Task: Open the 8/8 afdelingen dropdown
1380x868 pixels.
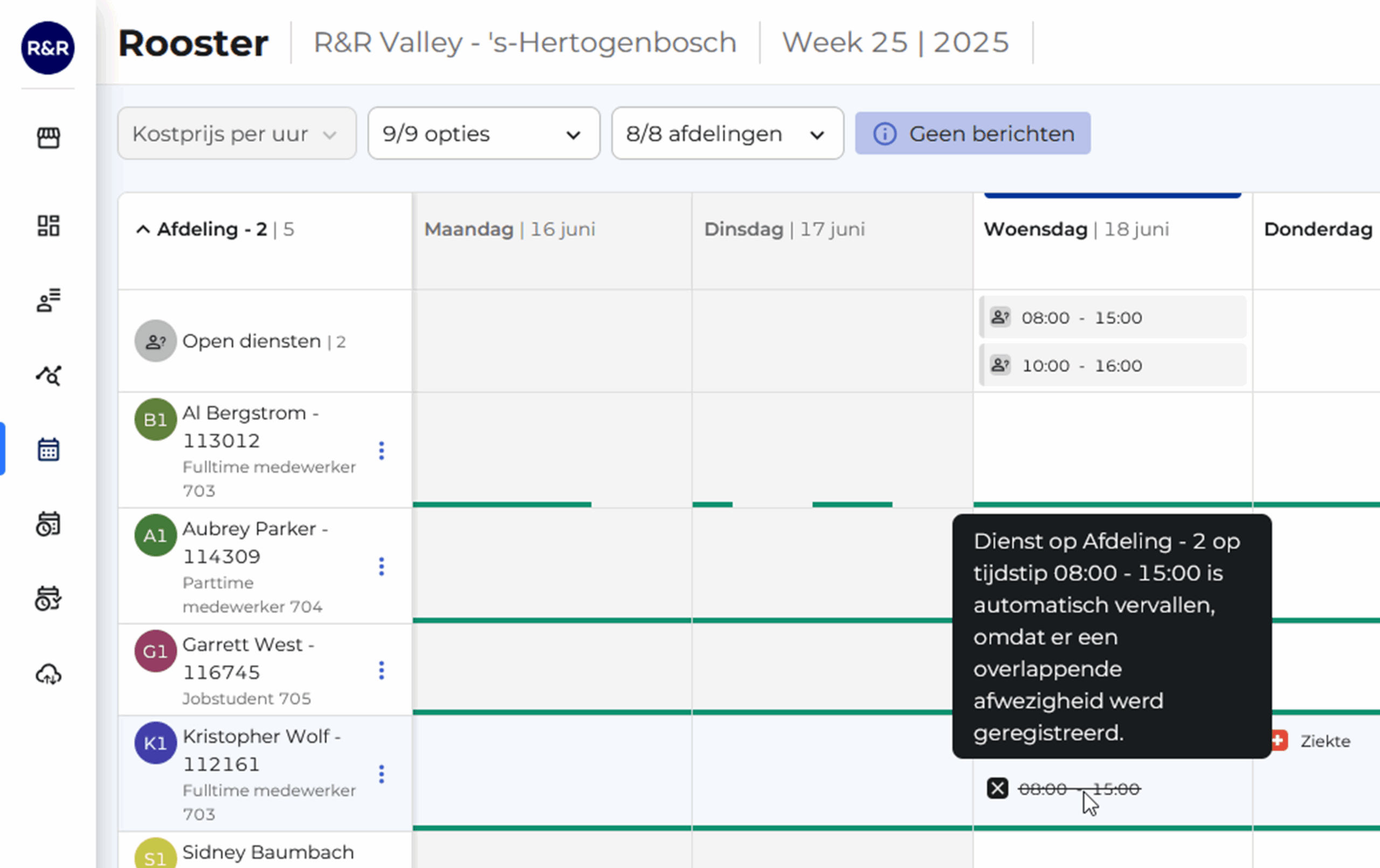Action: (x=727, y=134)
